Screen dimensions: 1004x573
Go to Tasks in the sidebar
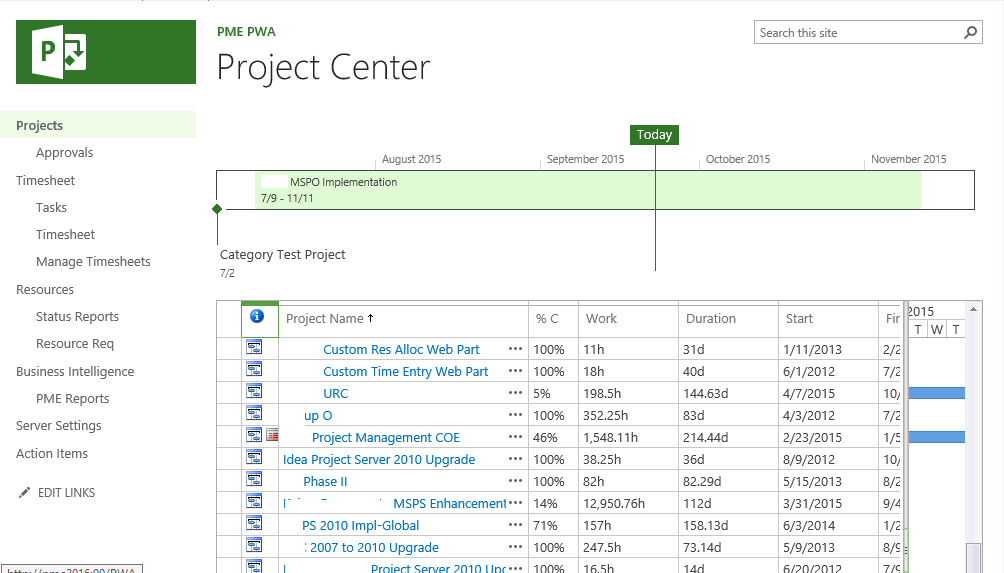tap(51, 207)
